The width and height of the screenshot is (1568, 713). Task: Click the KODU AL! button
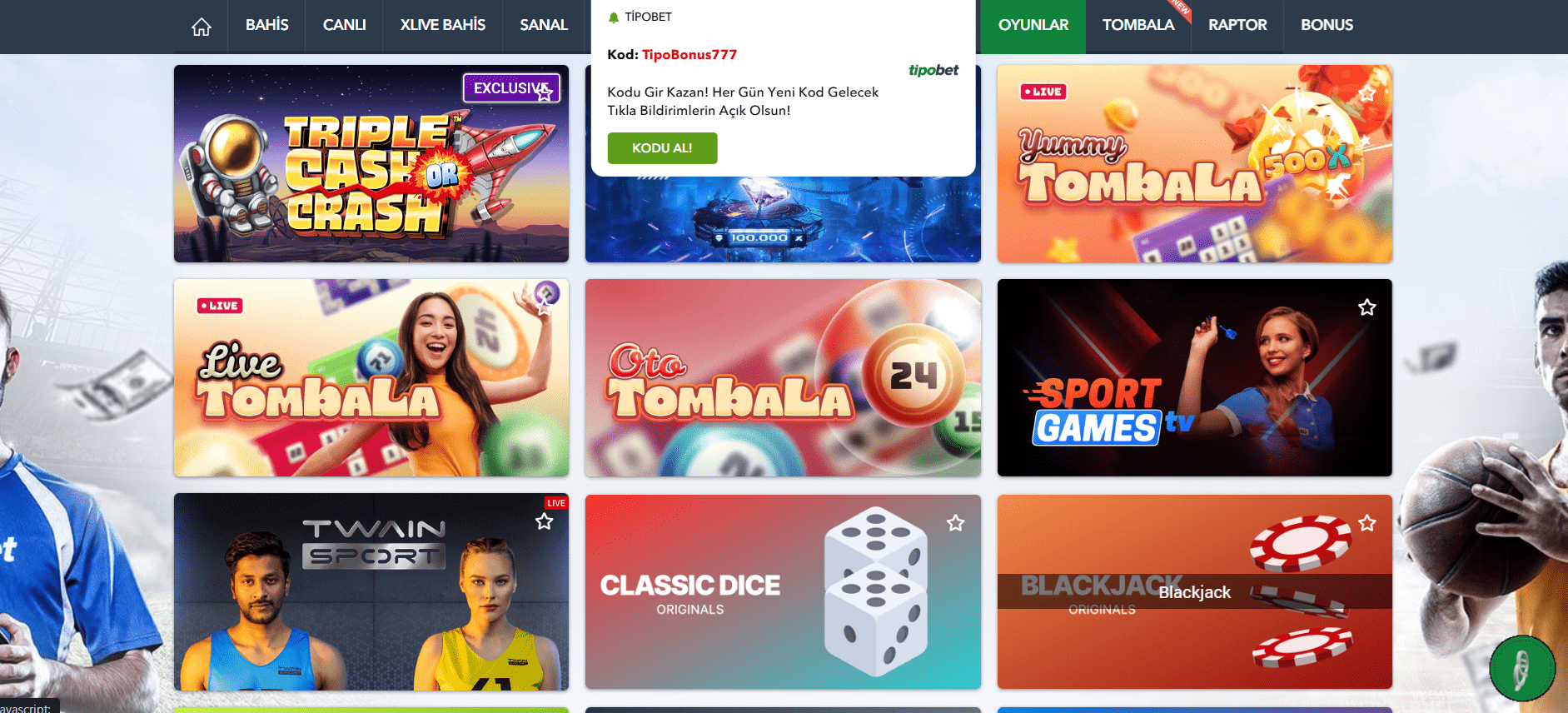(x=662, y=148)
